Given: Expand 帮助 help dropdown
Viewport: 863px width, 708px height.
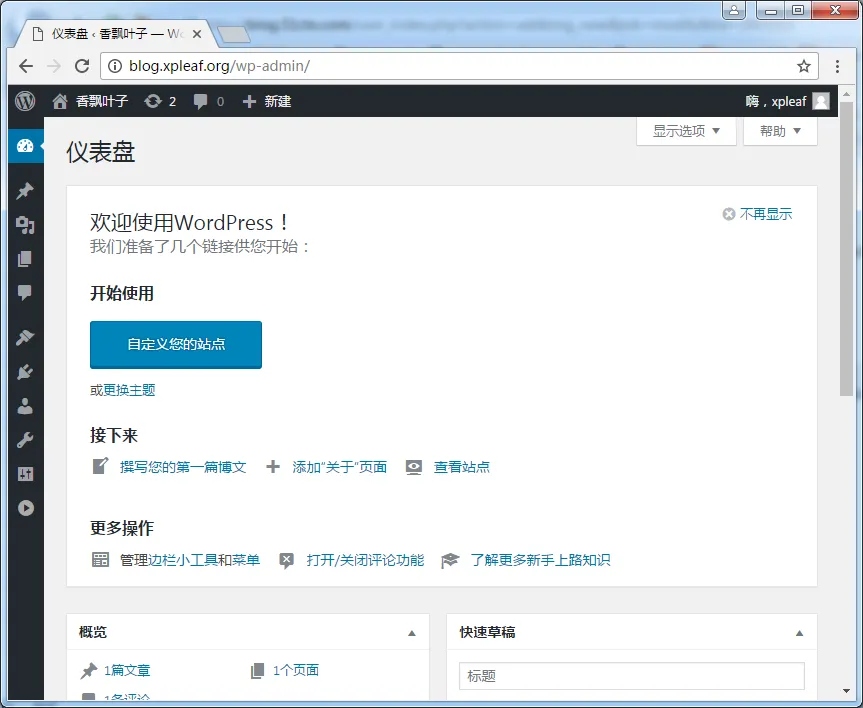Looking at the screenshot, I should pos(780,131).
